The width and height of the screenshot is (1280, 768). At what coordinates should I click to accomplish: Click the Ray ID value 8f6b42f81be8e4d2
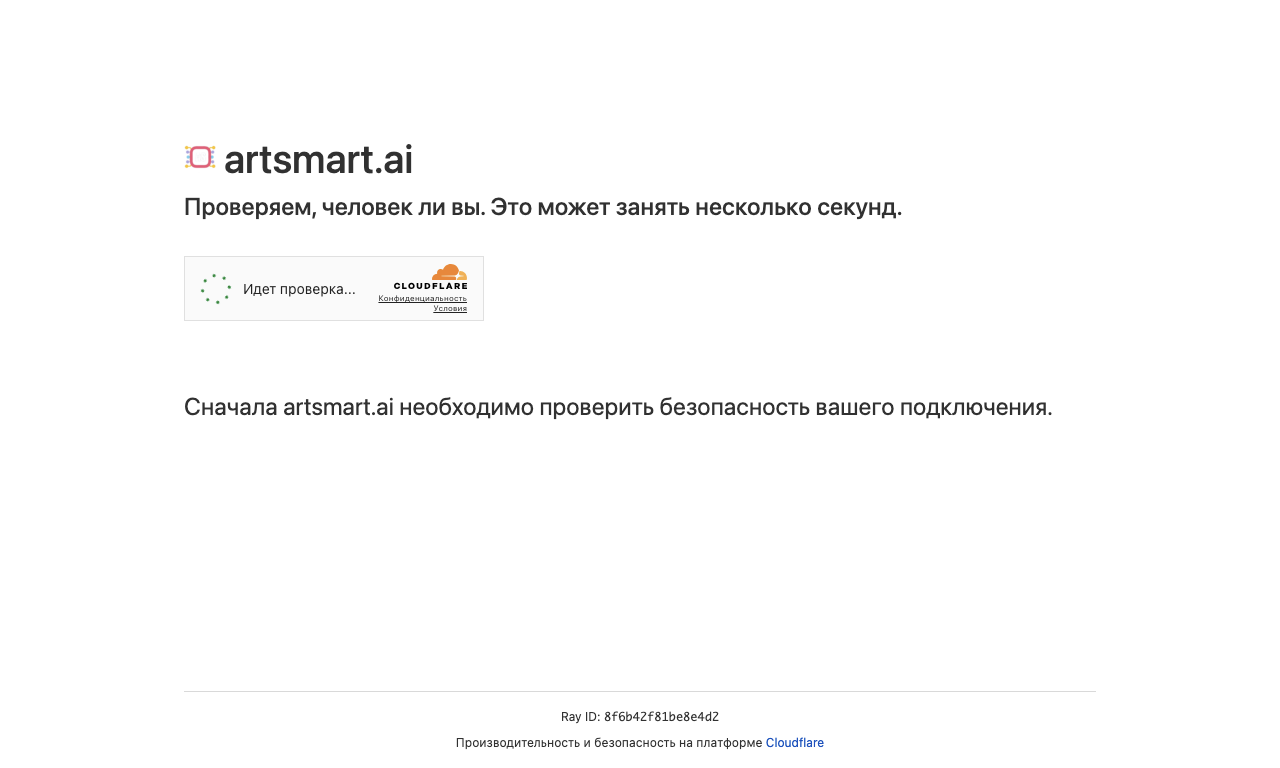click(x=661, y=717)
